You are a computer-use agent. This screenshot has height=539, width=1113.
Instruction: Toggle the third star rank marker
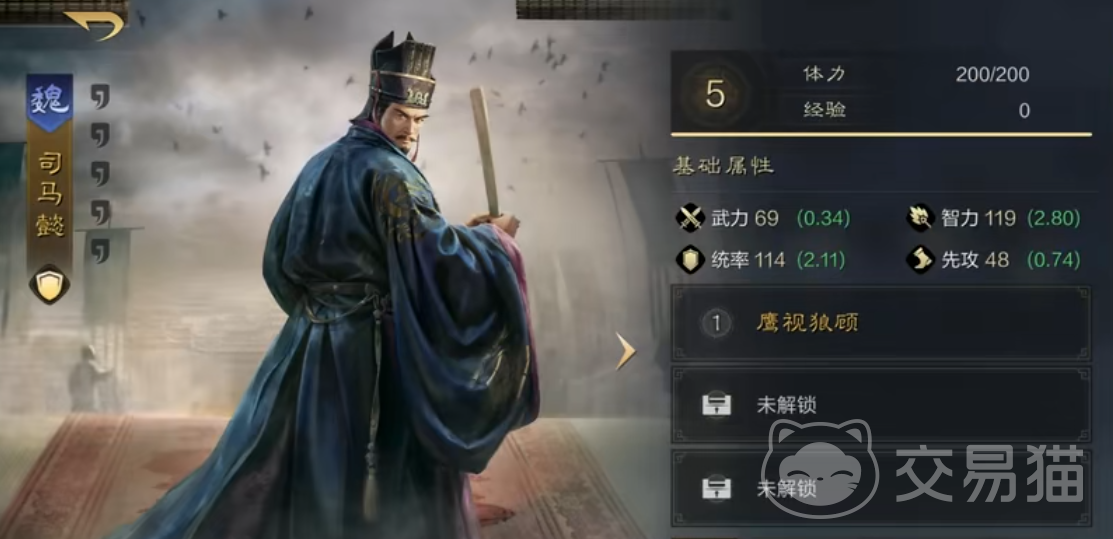tap(101, 173)
